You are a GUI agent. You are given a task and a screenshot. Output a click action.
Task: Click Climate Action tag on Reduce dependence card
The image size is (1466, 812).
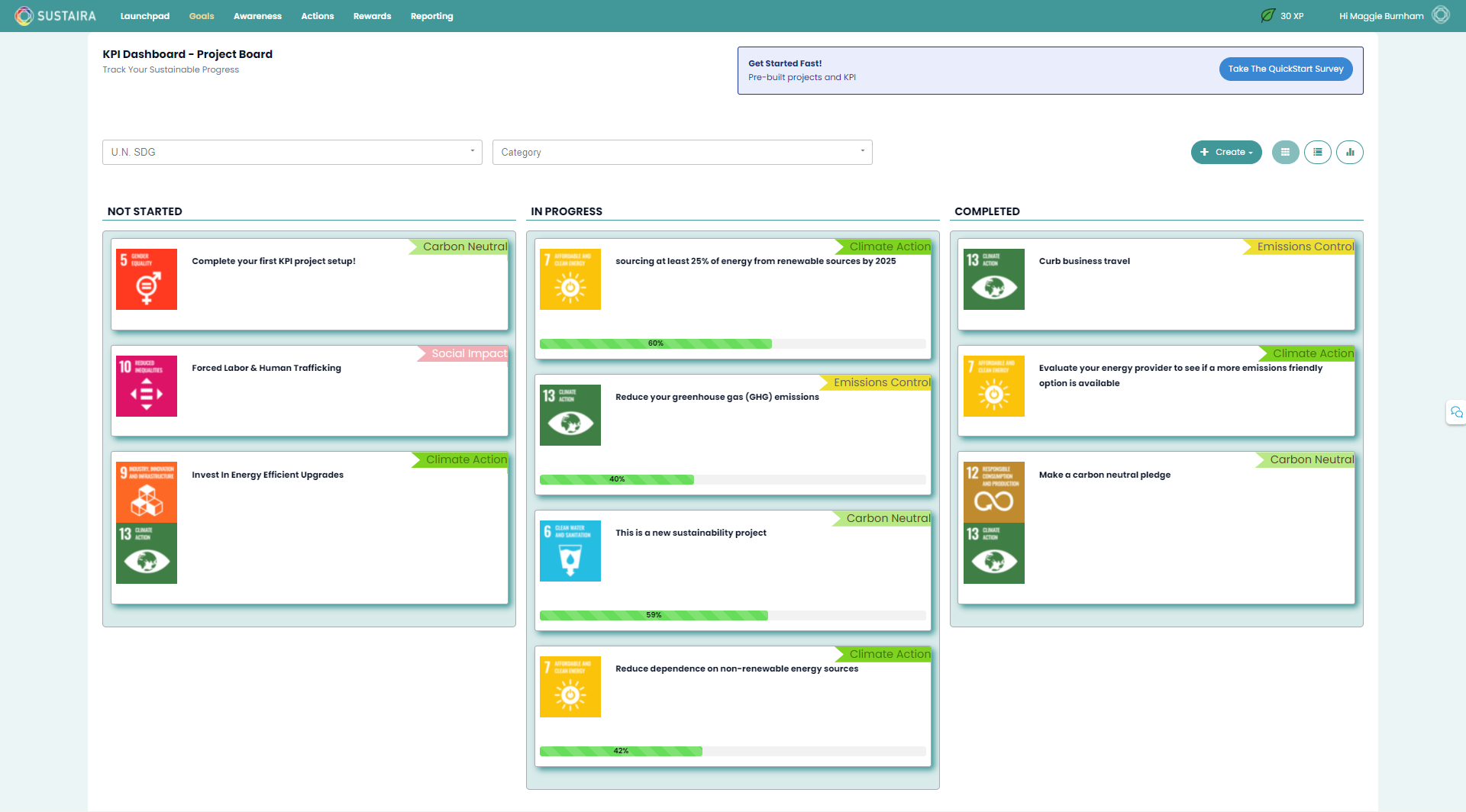tap(884, 654)
